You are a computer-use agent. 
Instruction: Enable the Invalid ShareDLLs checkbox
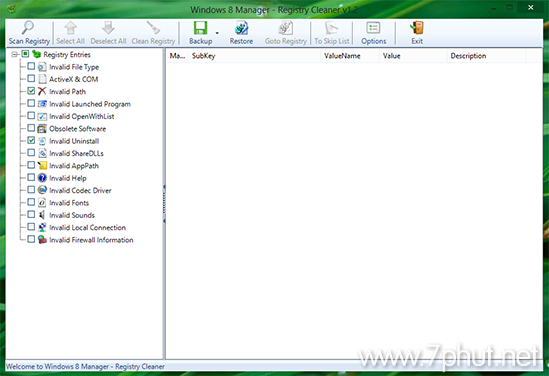coord(31,153)
